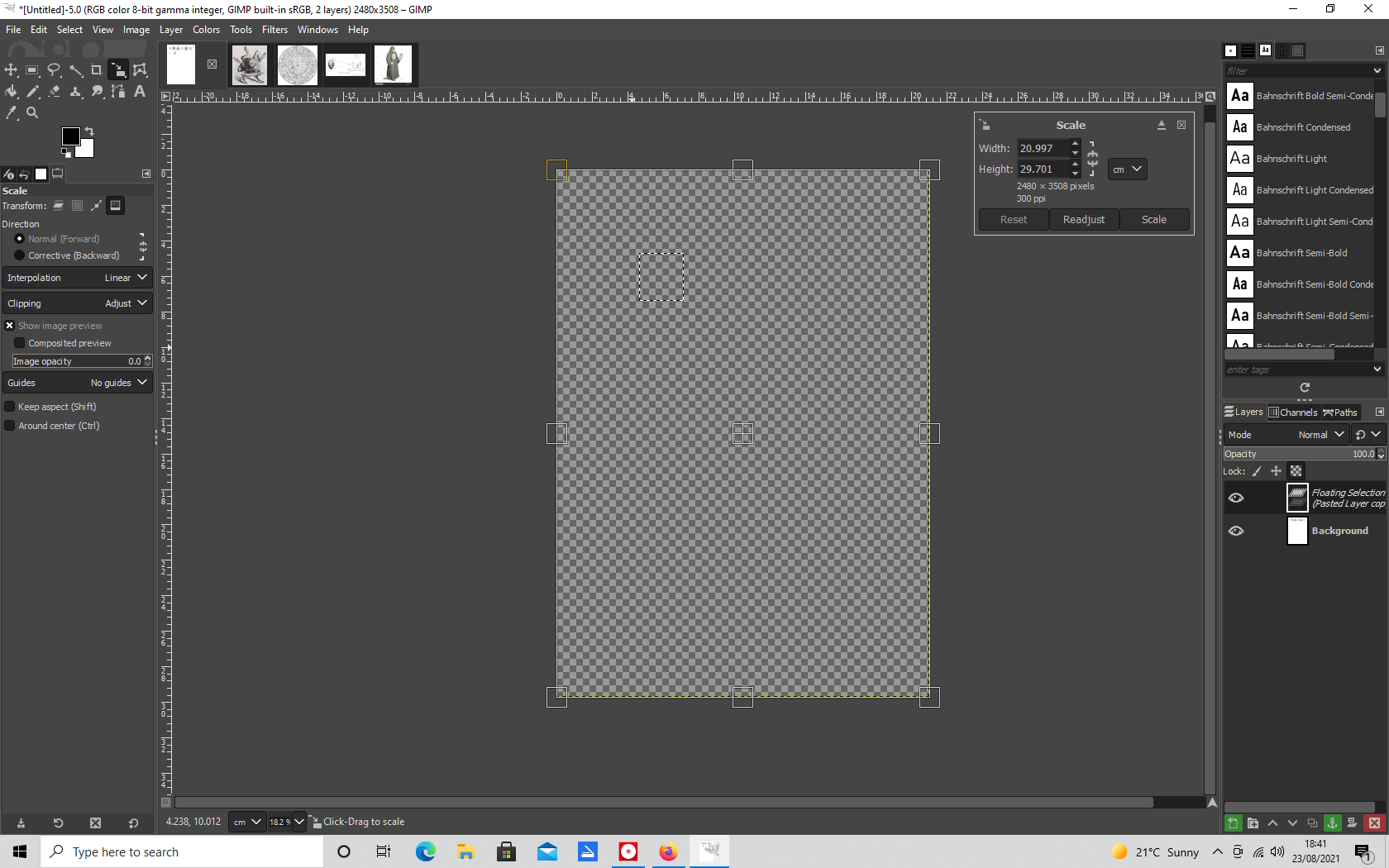The width and height of the screenshot is (1389, 868).
Task: Set transform target to selection
Action: 77,206
